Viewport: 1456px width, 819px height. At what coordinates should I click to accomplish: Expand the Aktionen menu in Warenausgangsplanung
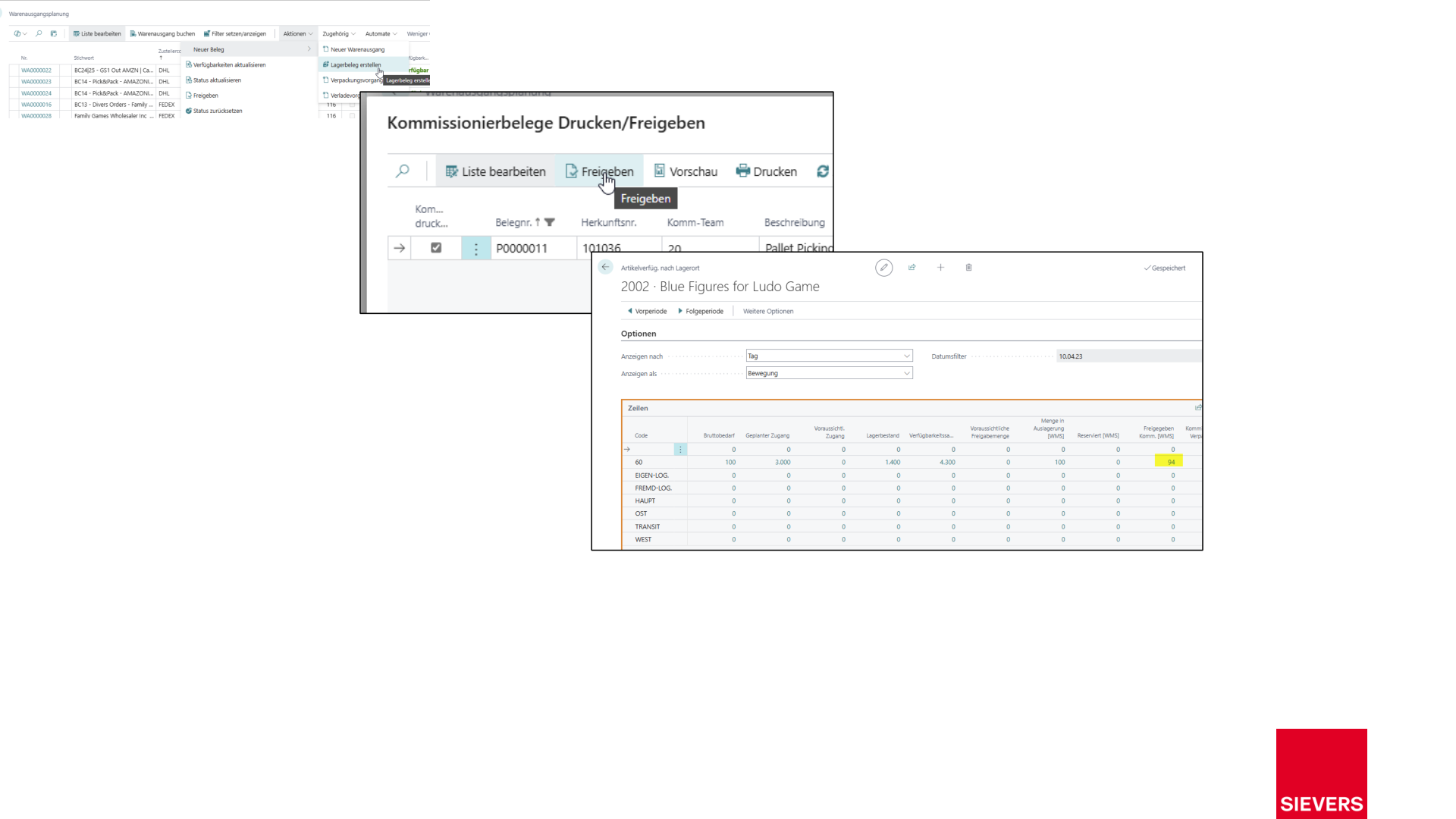pos(298,33)
